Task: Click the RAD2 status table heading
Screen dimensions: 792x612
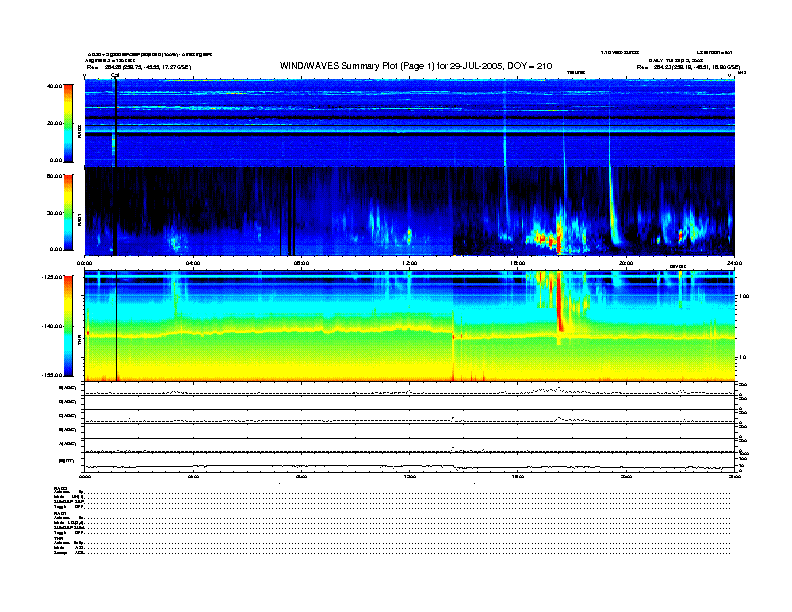Action: coord(60,488)
